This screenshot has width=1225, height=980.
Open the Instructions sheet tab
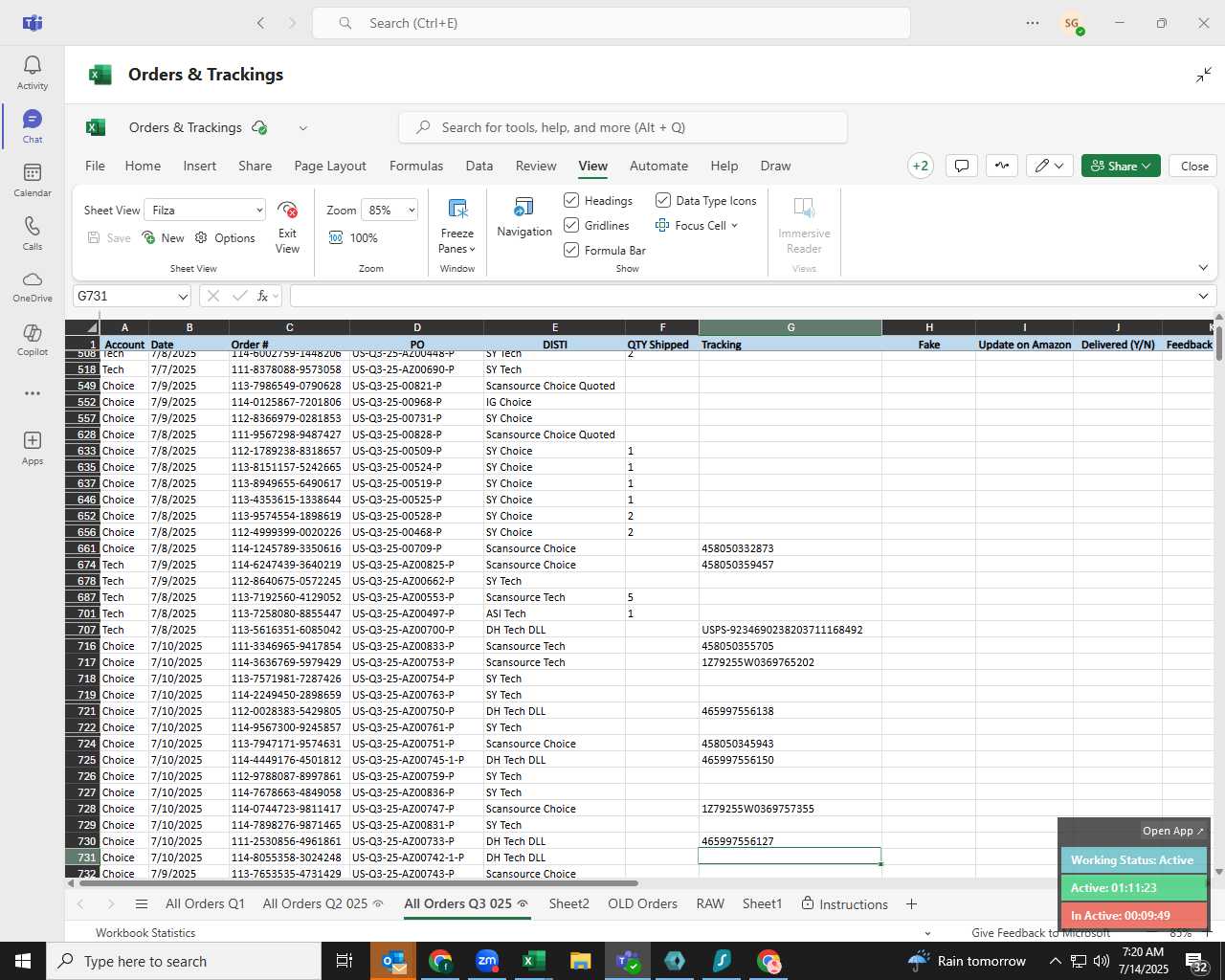click(845, 904)
